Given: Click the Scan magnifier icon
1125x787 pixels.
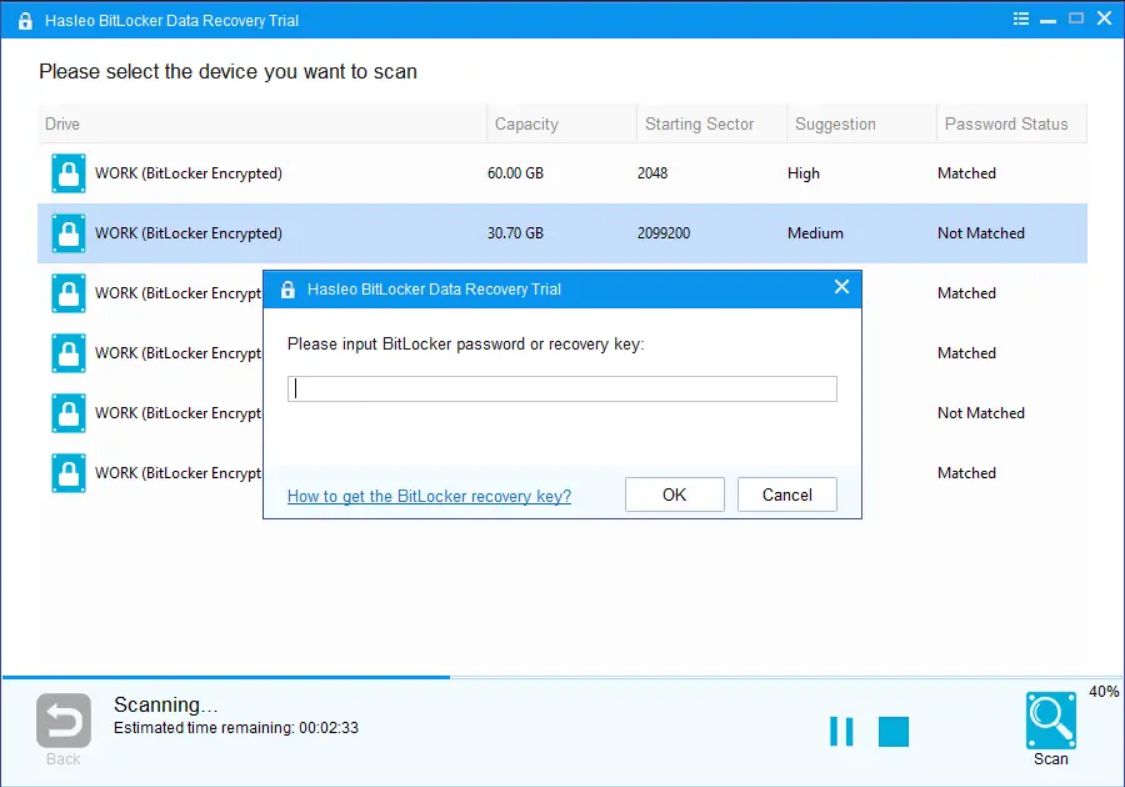Looking at the screenshot, I should [x=1050, y=720].
